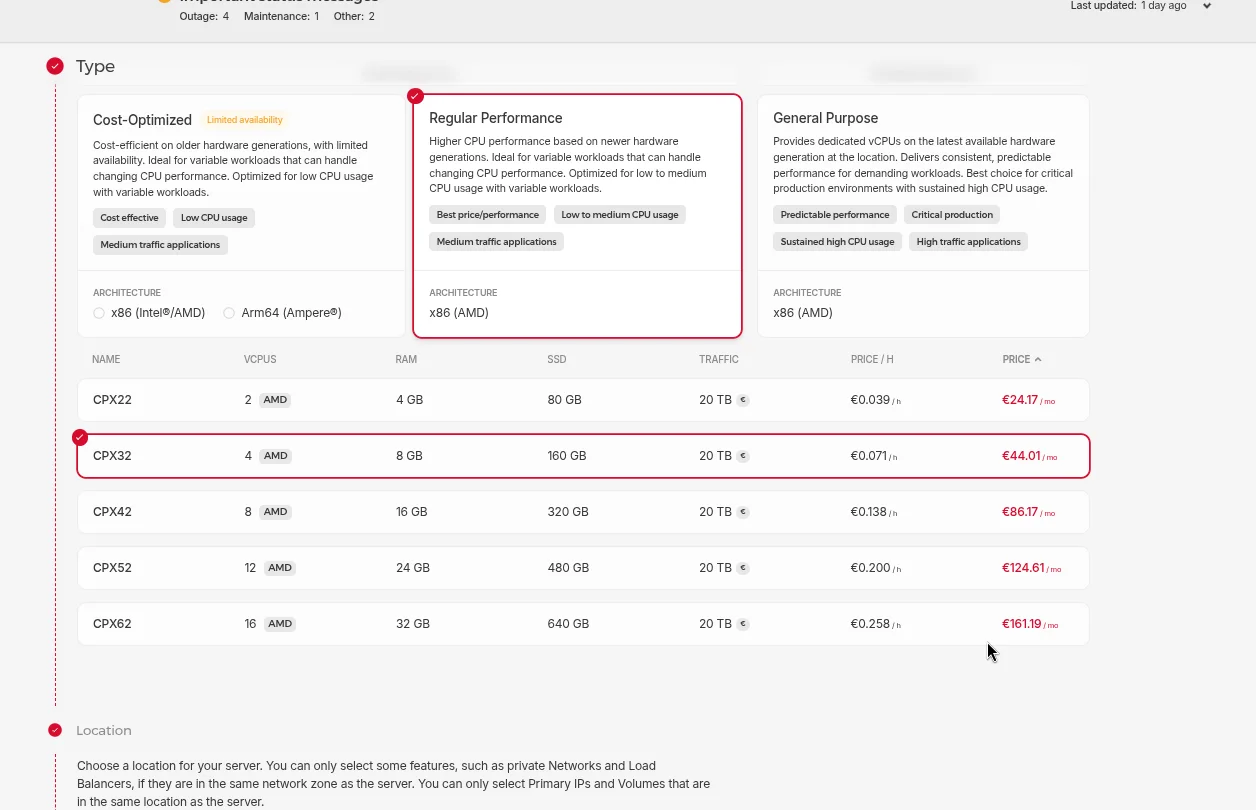Click the 320 GB SSD value
The image size is (1256, 810).
point(568,512)
